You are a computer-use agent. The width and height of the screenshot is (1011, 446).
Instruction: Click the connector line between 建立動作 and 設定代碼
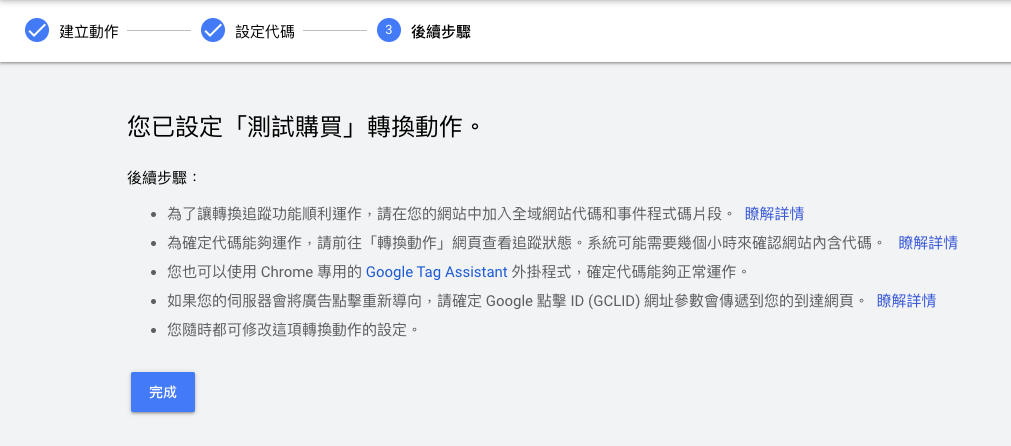158,31
